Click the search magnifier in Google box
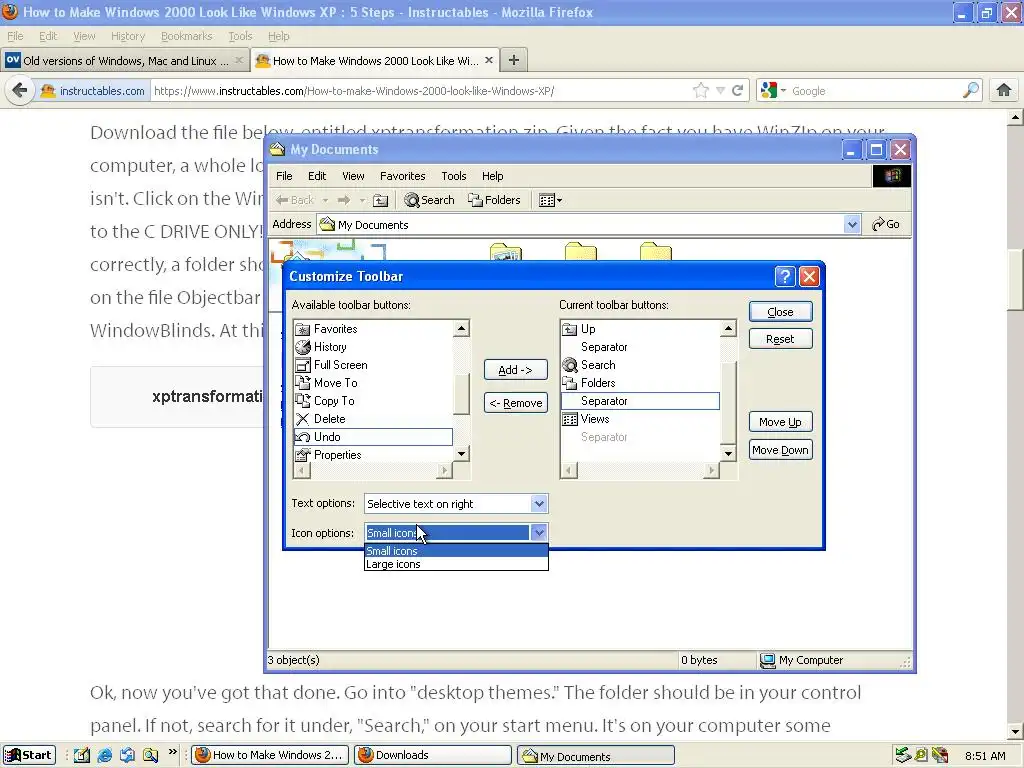The height and width of the screenshot is (768, 1024). pyautogui.click(x=971, y=90)
